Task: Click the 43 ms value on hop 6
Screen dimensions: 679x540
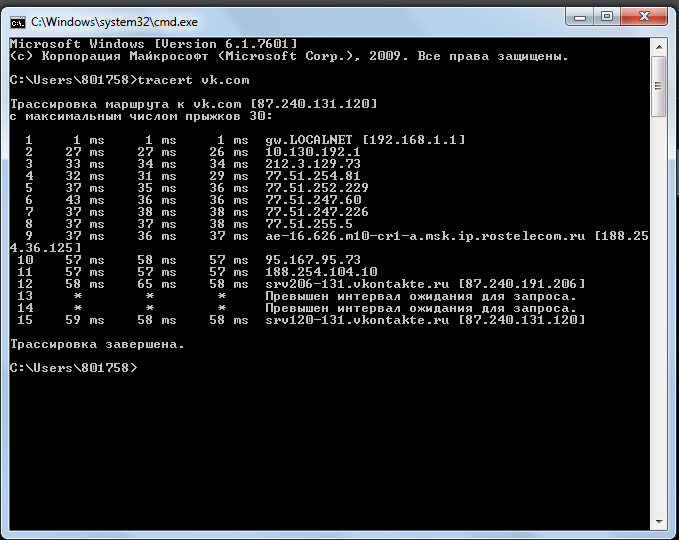Action: coord(85,200)
